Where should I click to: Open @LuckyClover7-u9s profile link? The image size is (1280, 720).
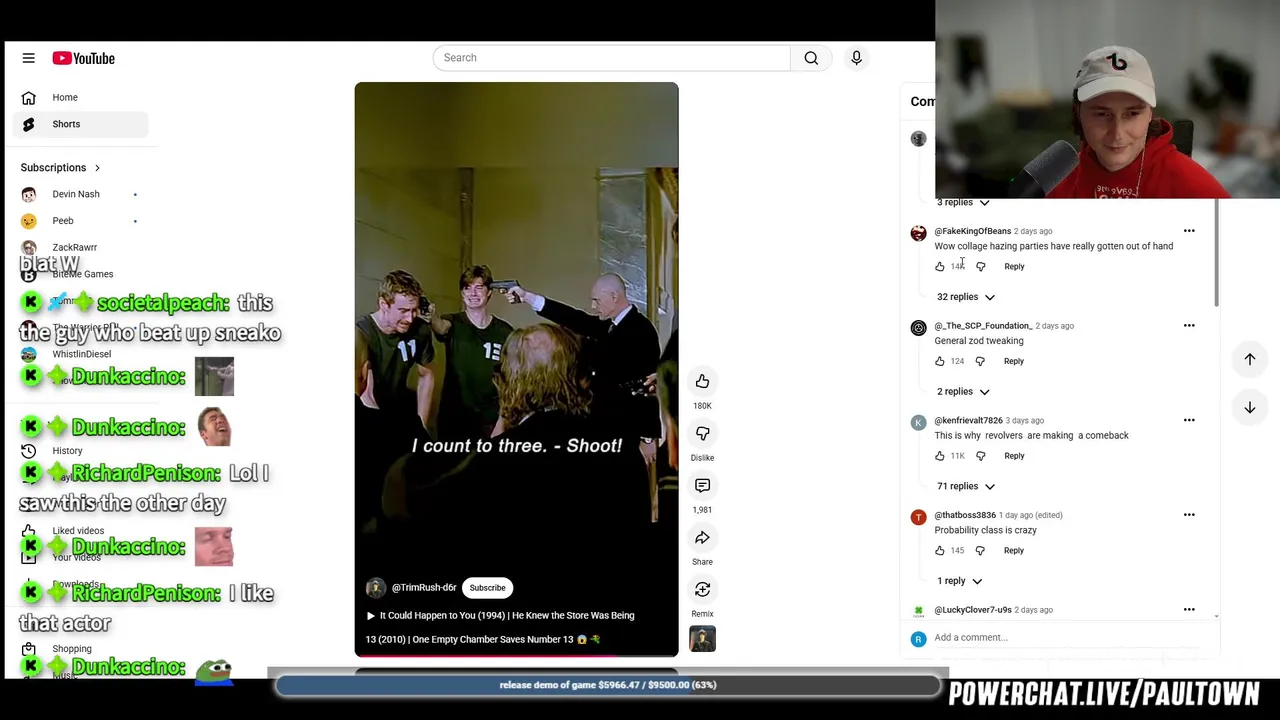(x=973, y=610)
